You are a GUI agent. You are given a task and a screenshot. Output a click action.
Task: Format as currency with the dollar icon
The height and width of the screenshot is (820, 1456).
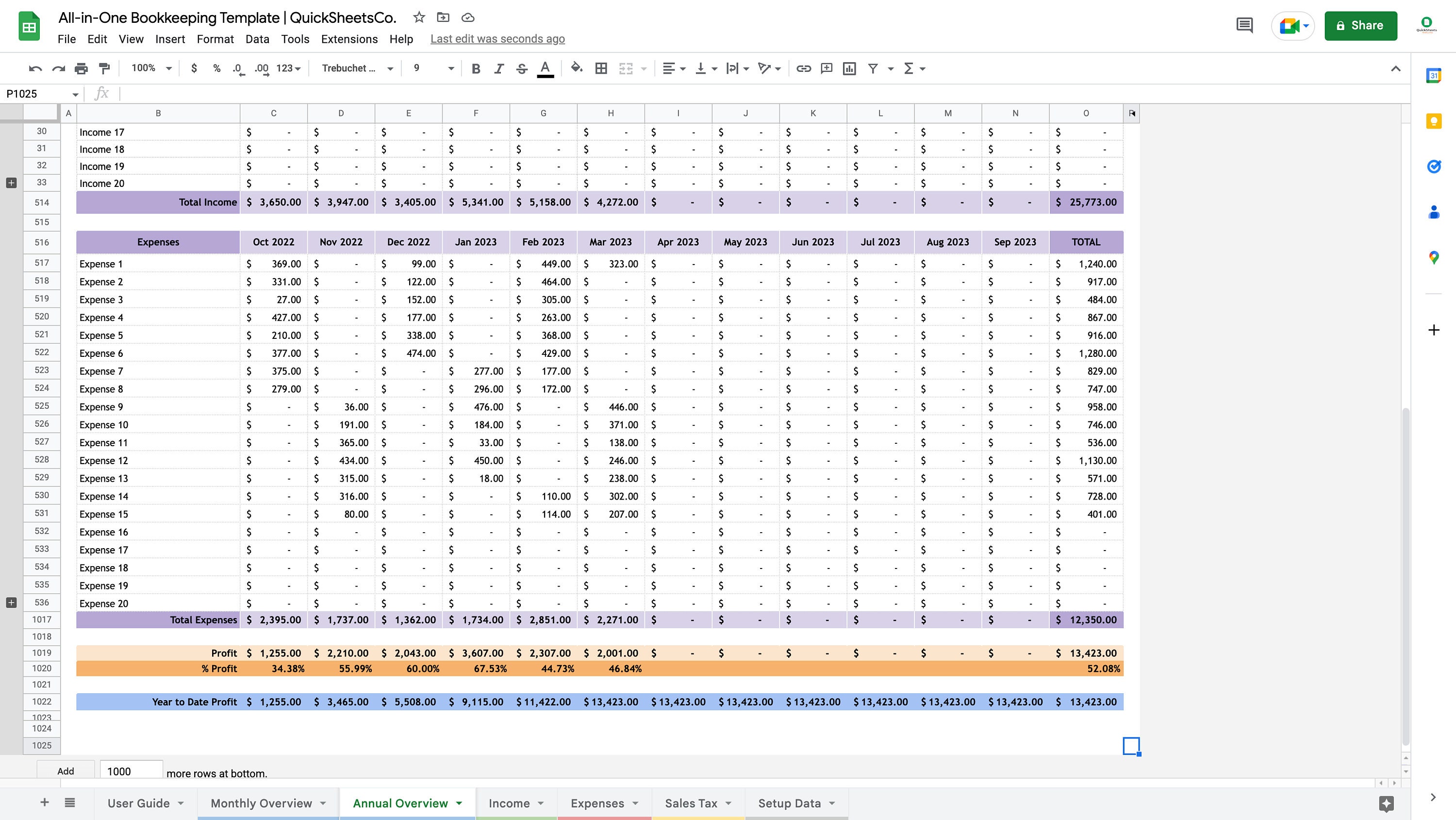[194, 68]
